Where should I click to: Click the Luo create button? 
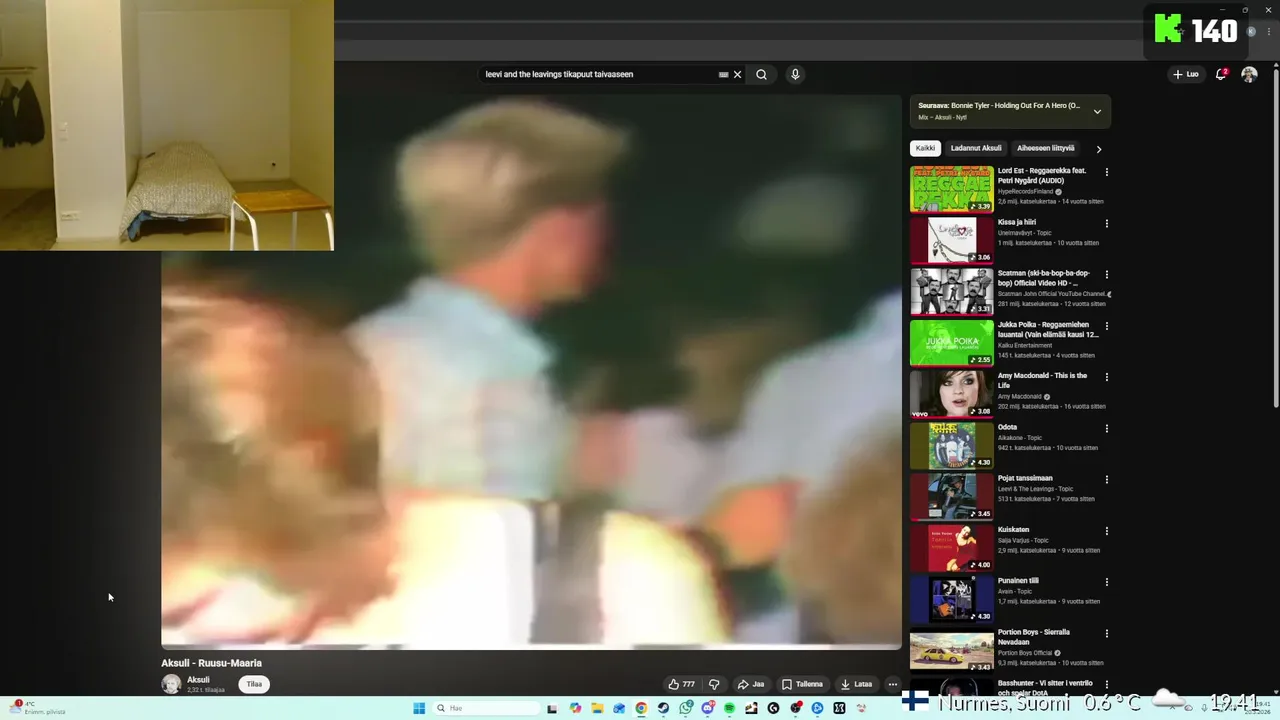coord(1186,74)
